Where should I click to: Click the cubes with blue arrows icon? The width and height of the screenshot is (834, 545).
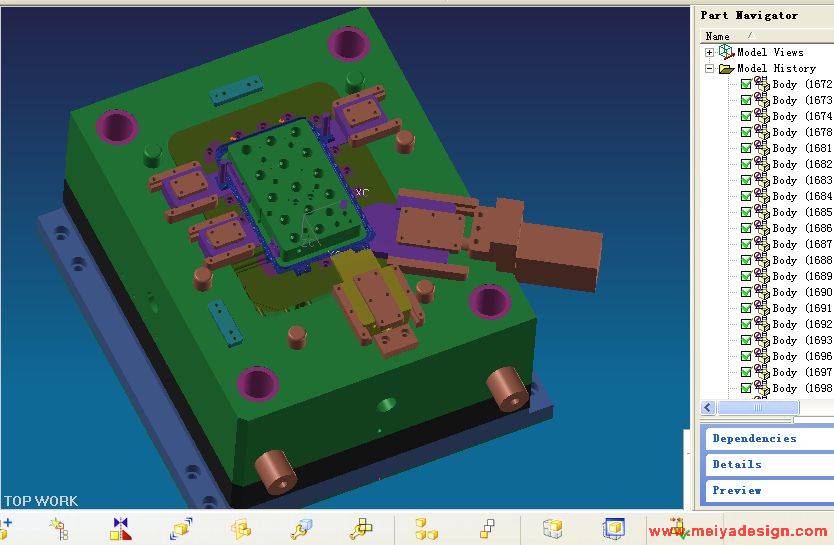(181, 529)
